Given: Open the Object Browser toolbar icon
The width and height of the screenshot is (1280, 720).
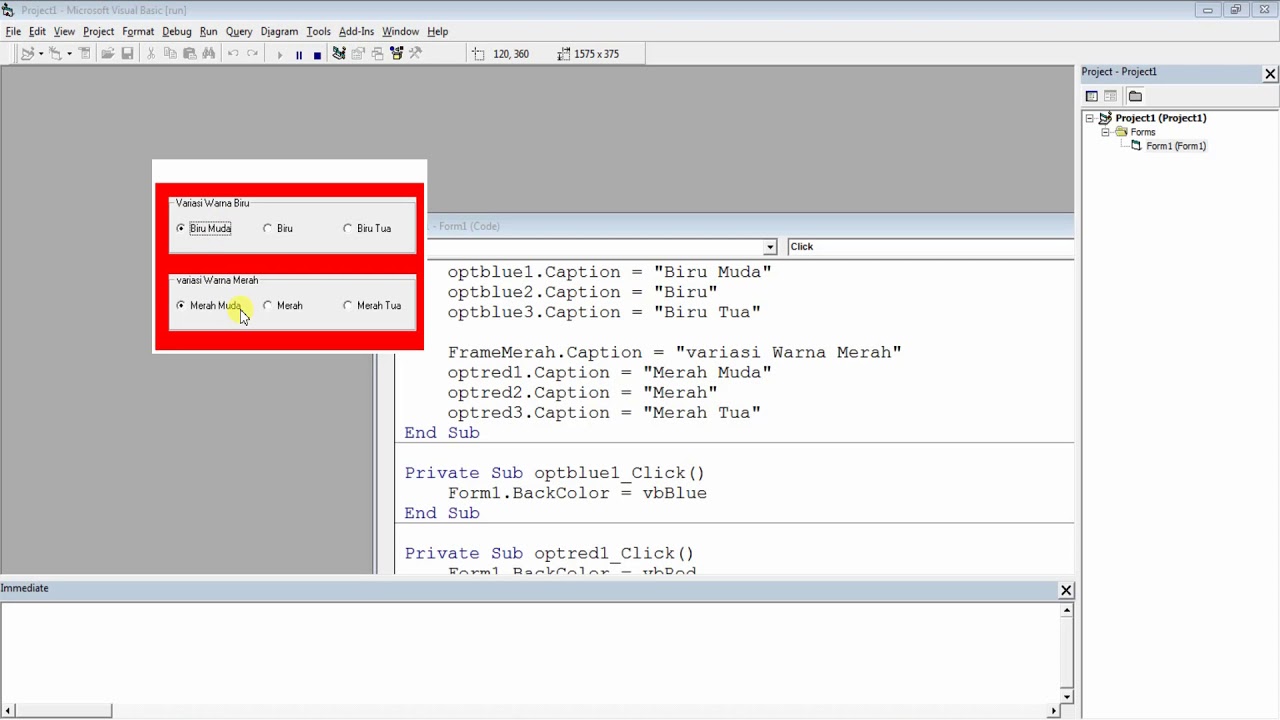Looking at the screenshot, I should coord(397,54).
